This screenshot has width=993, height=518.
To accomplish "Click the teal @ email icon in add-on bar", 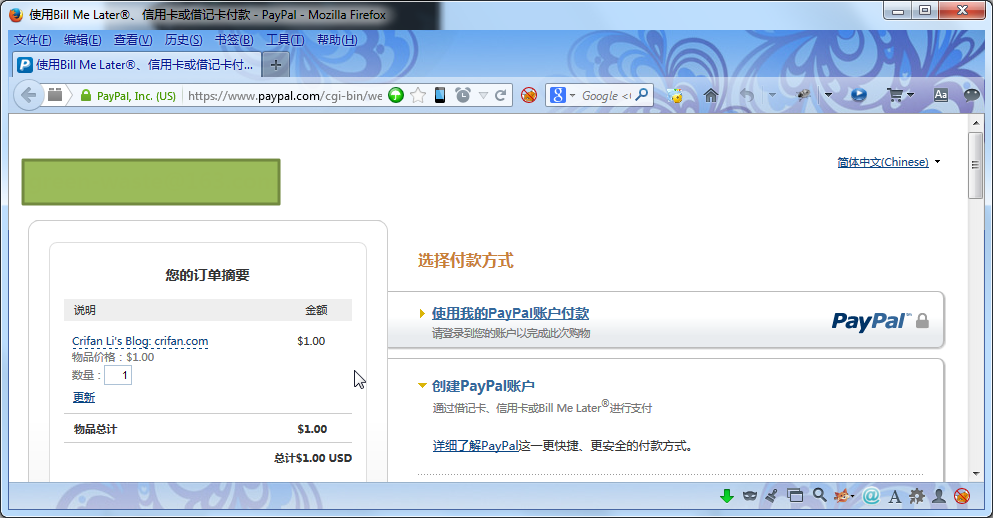I will (871, 496).
